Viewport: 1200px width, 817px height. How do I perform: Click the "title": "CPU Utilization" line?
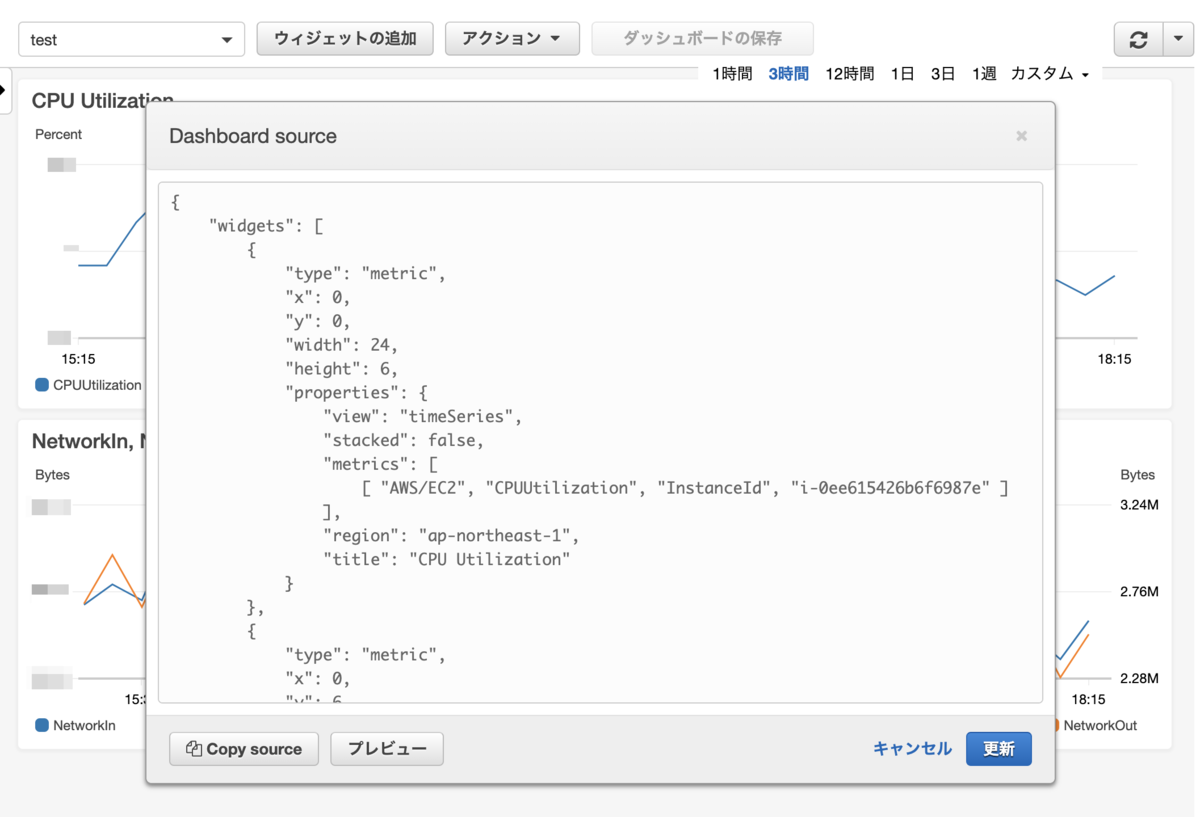point(446,559)
